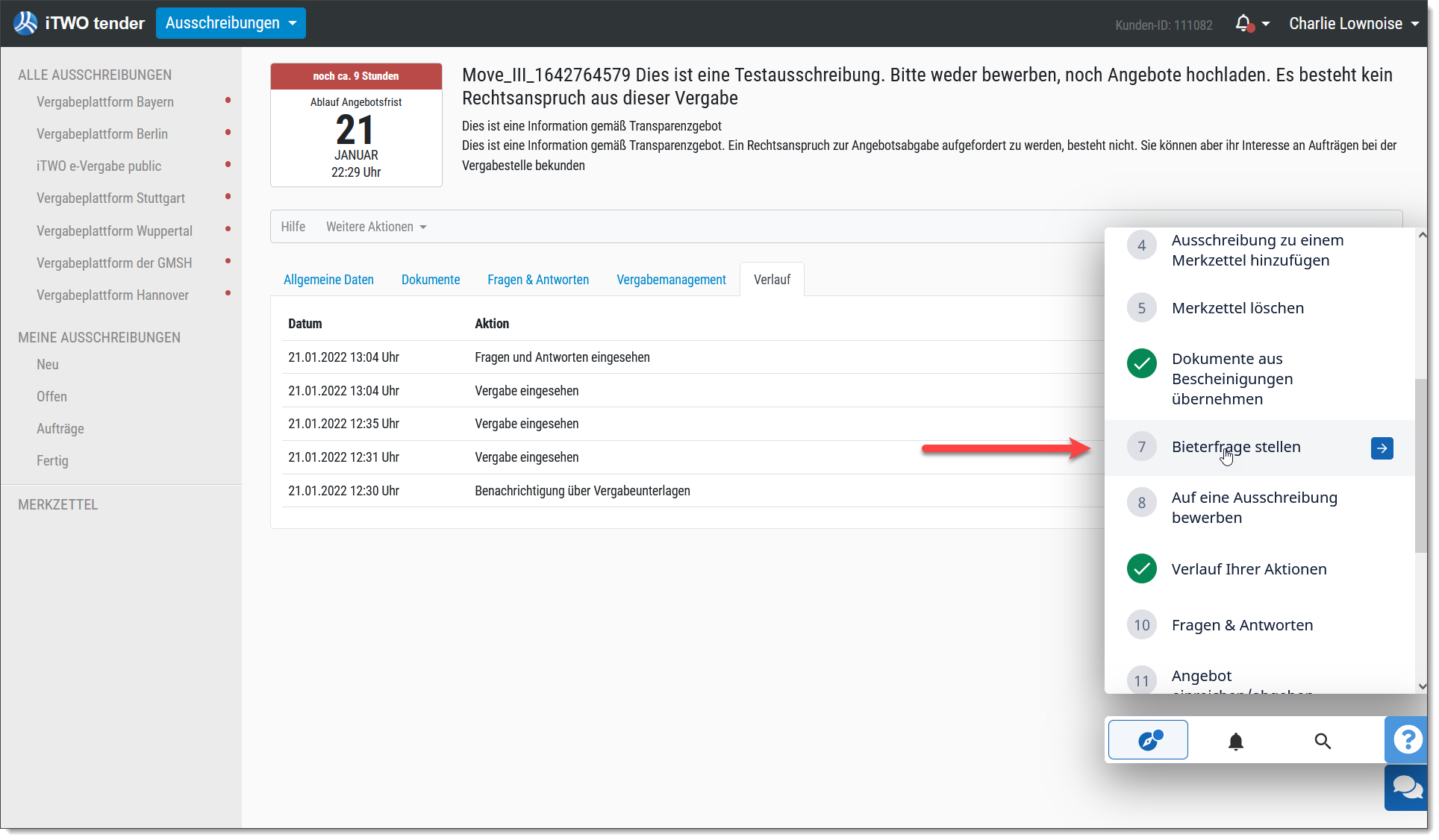Click step 8 number circle
Image resolution: width=1439 pixels, height=840 pixels.
pos(1142,503)
